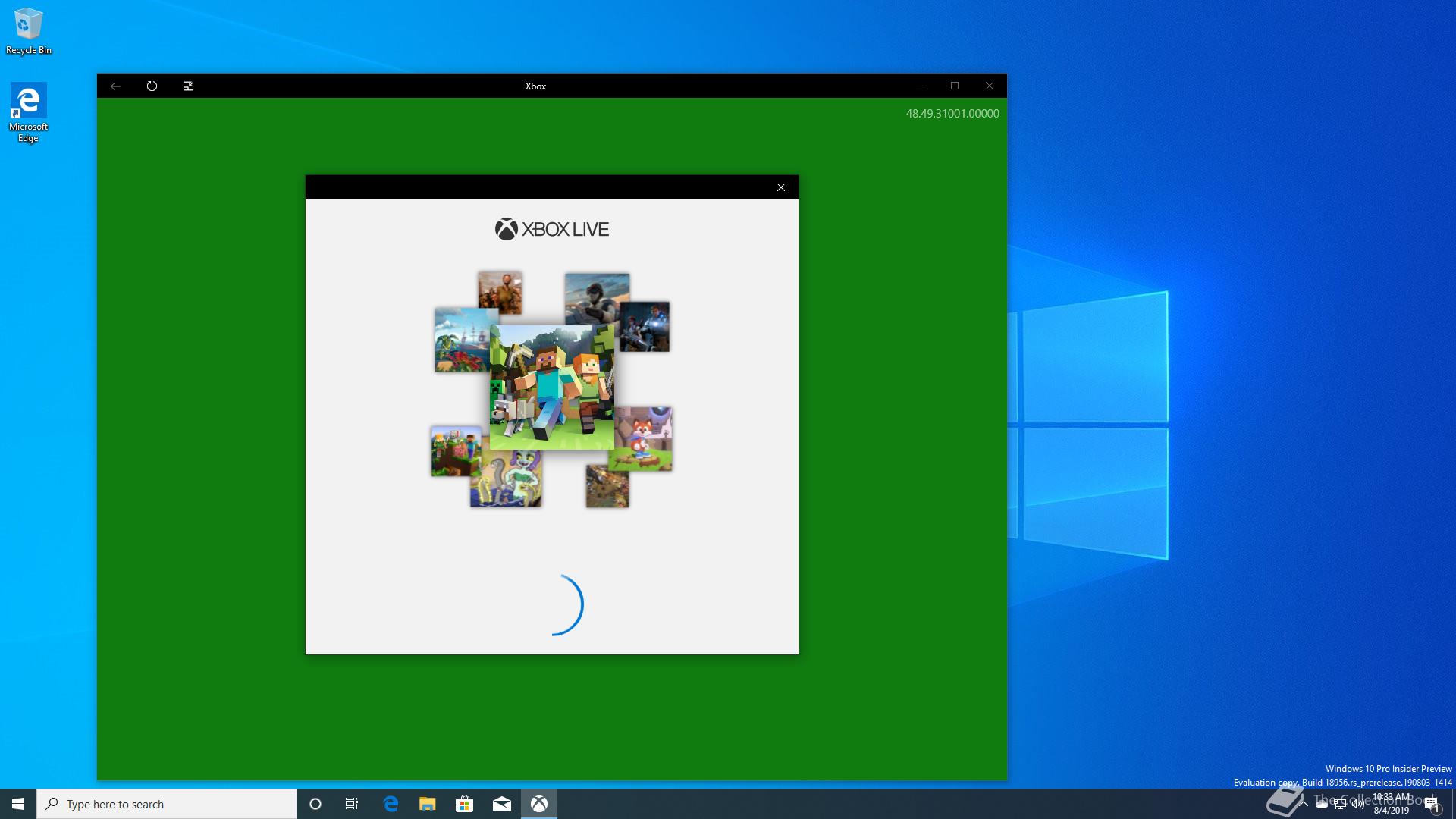The height and width of the screenshot is (819, 1456).
Task: Select the small Minecraft blocks thumbnail
Action: [x=457, y=451]
